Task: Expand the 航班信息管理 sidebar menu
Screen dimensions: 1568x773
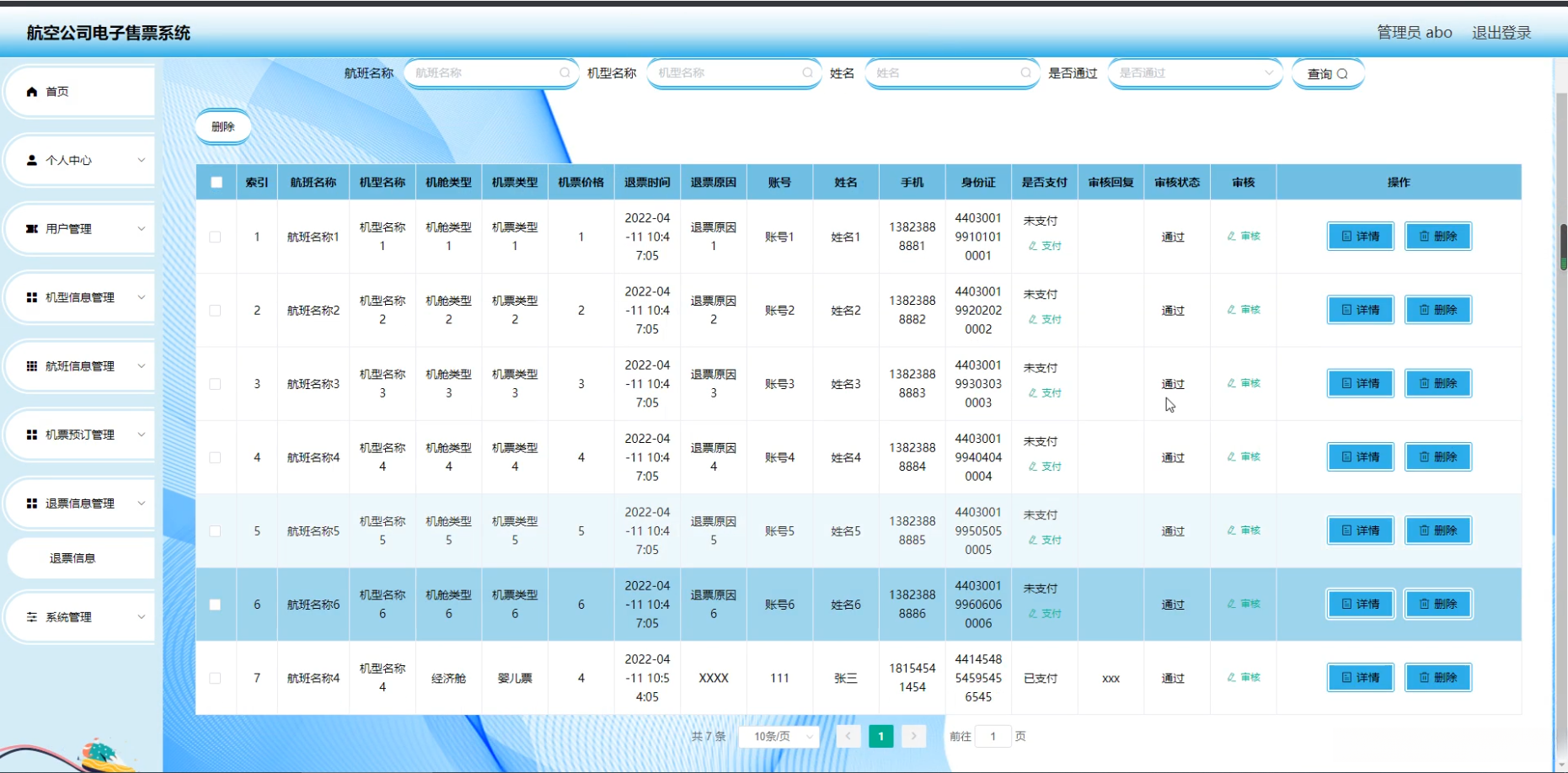Action: coord(80,366)
